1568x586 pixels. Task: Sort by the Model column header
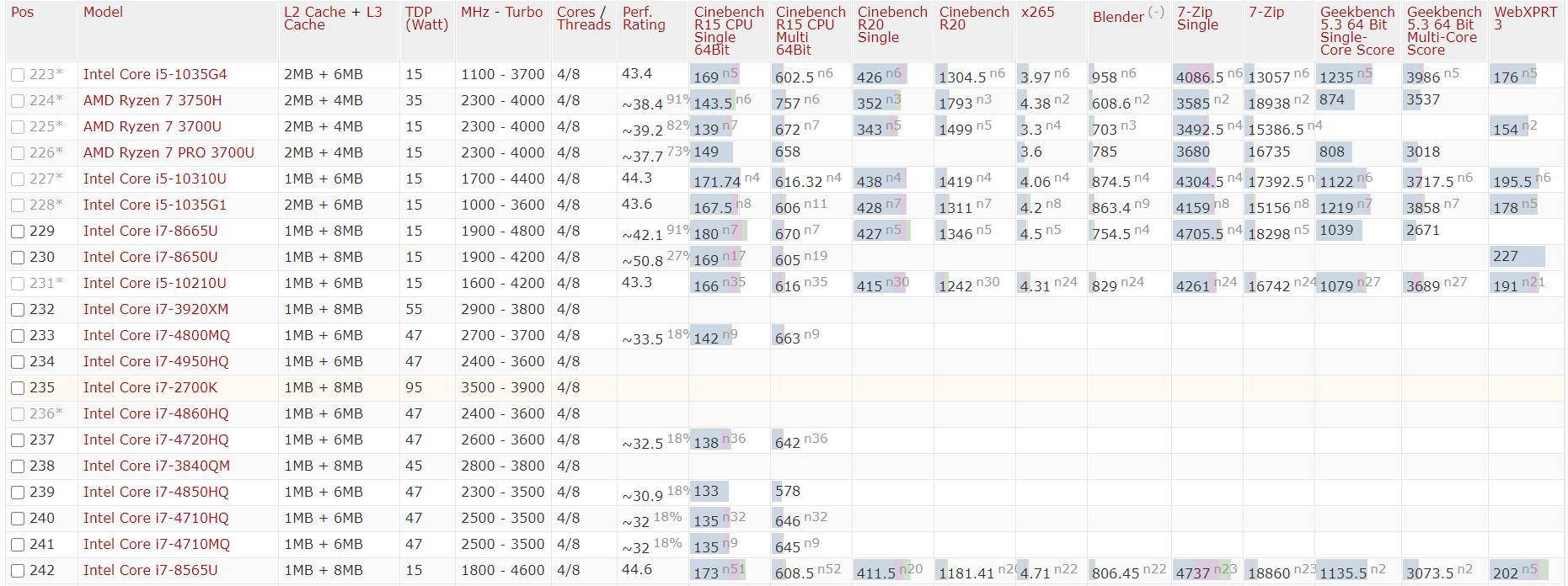pyautogui.click(x=103, y=12)
